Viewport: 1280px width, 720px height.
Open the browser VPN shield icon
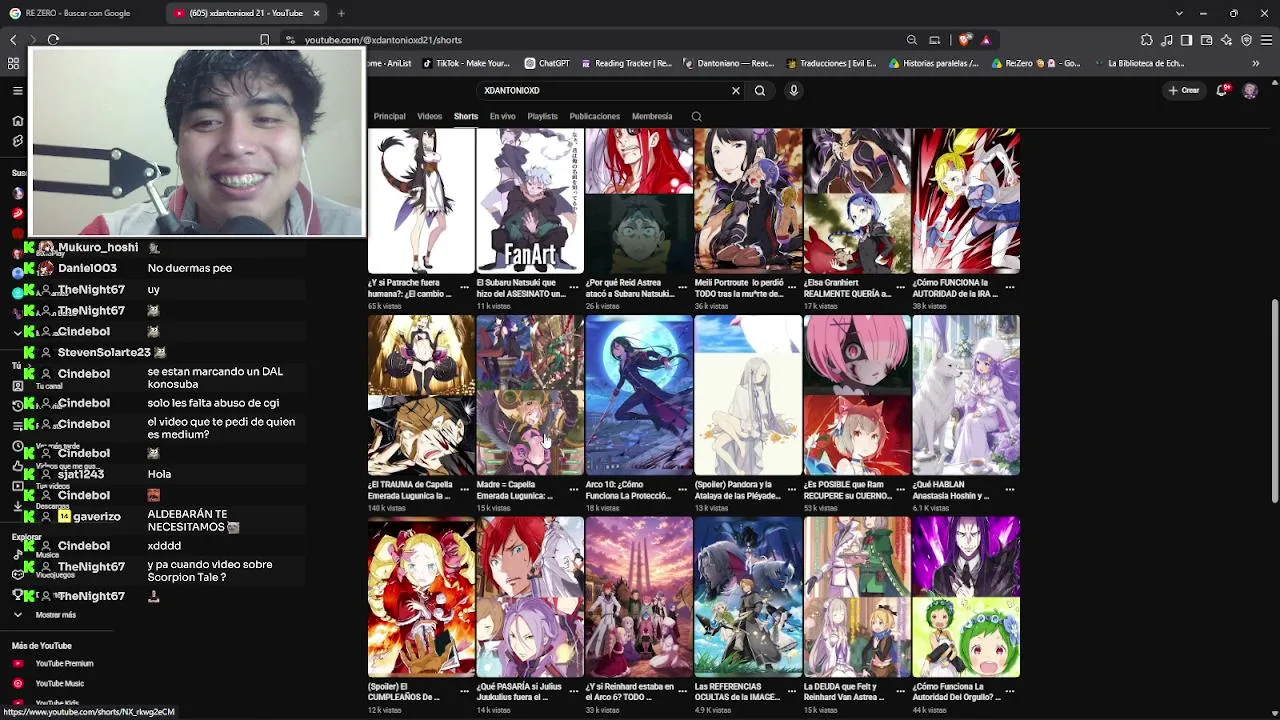(1246, 40)
